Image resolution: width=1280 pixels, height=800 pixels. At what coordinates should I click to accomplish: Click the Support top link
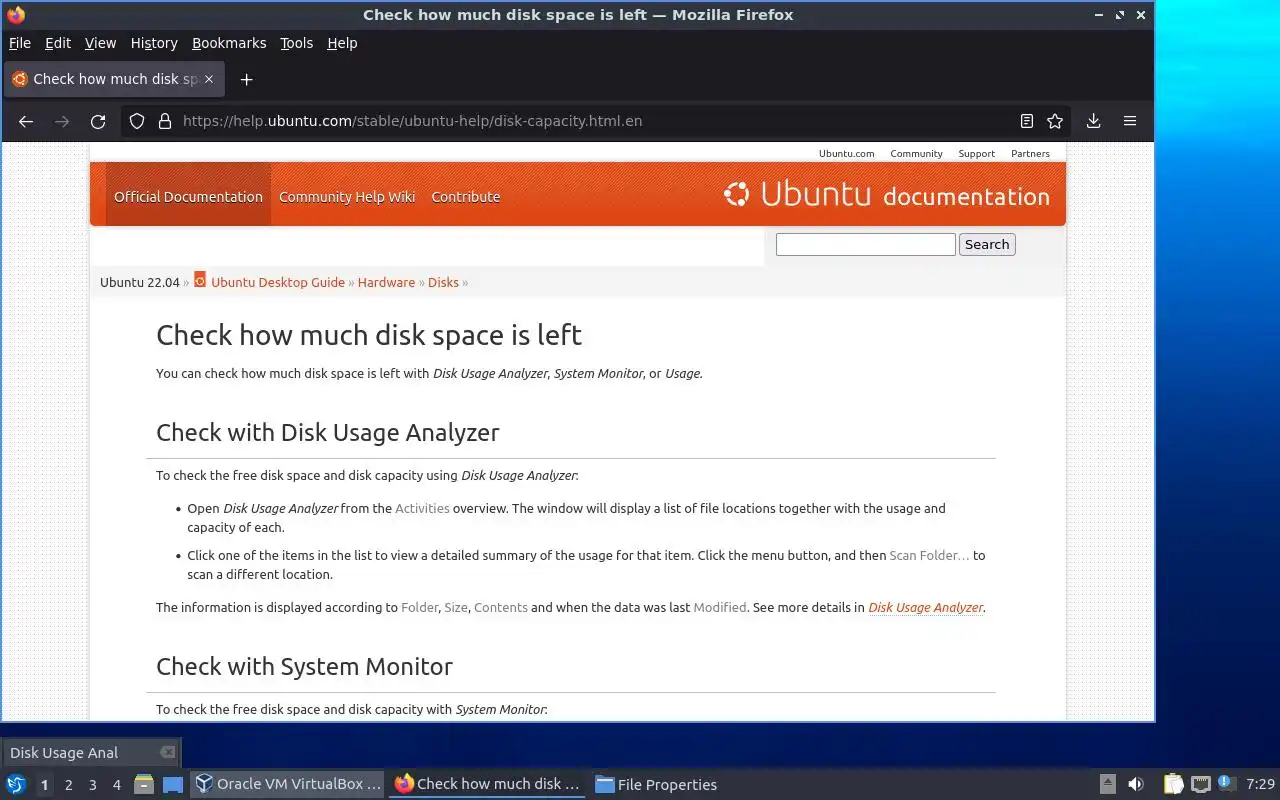[976, 153]
